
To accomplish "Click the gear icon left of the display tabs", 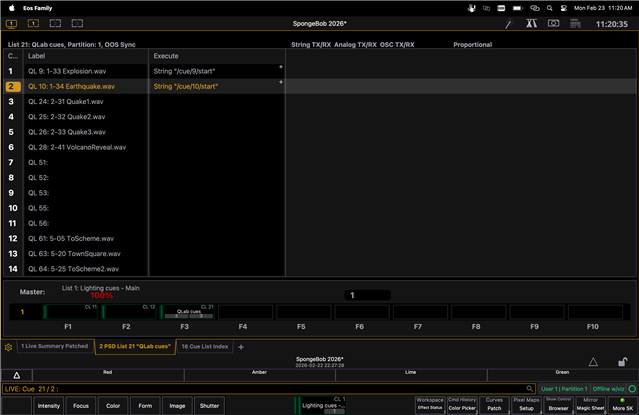I will pos(8,347).
